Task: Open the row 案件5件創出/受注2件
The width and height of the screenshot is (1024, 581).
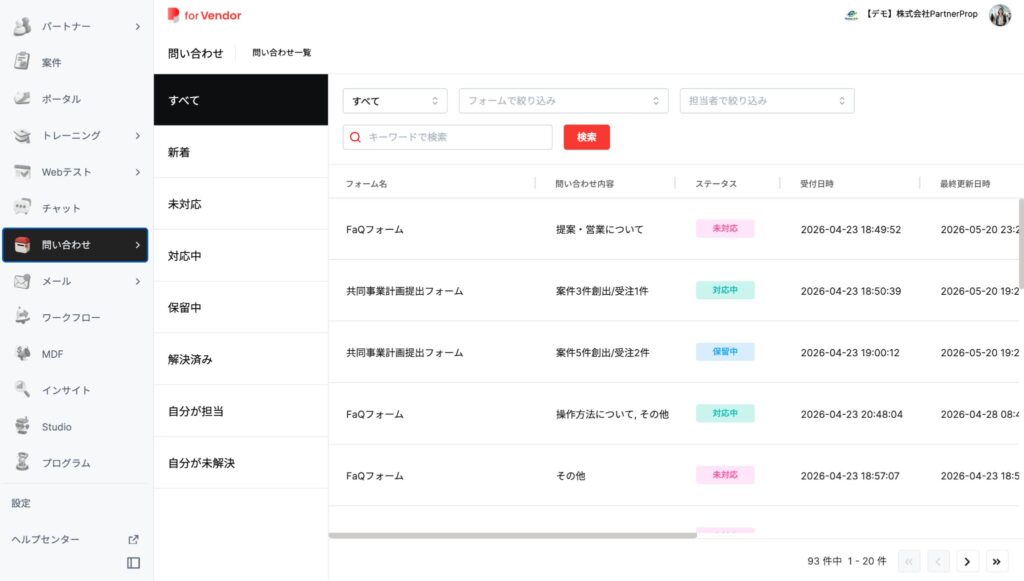Action: tap(676, 352)
